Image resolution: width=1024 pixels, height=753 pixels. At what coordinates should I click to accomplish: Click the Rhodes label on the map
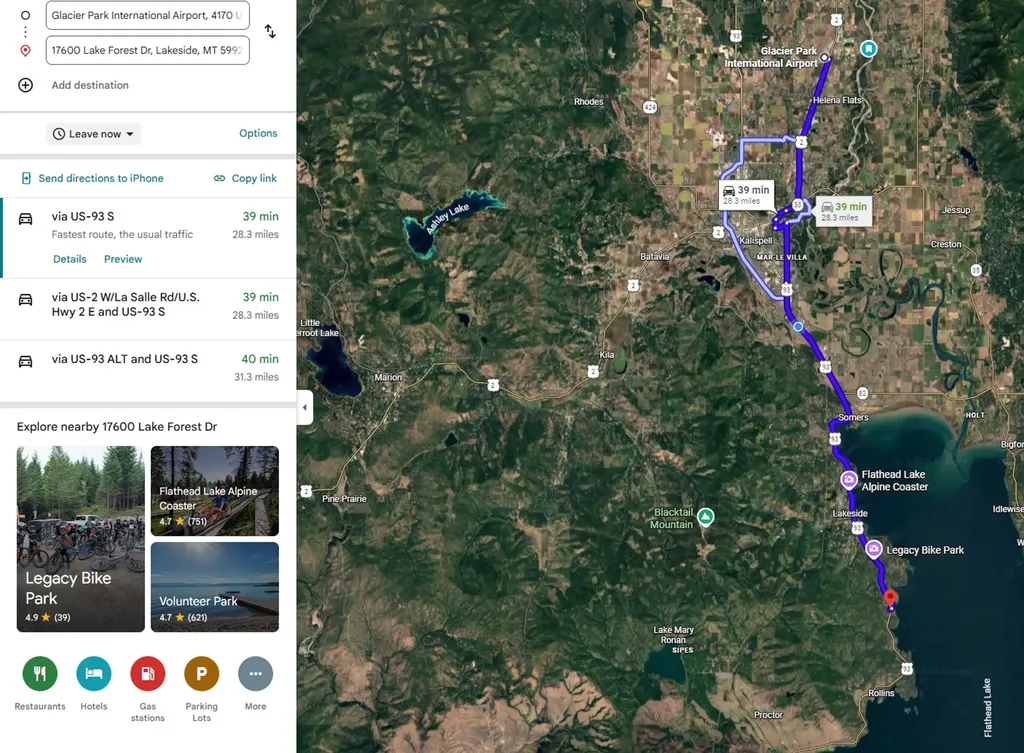(x=588, y=101)
